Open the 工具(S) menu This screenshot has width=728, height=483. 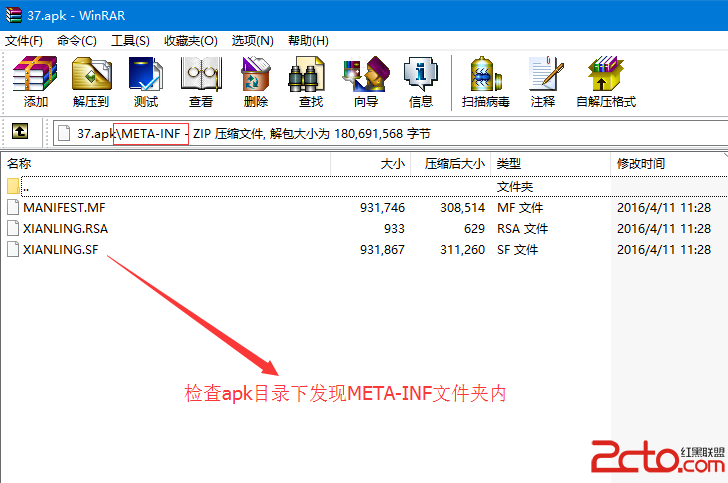click(130, 41)
